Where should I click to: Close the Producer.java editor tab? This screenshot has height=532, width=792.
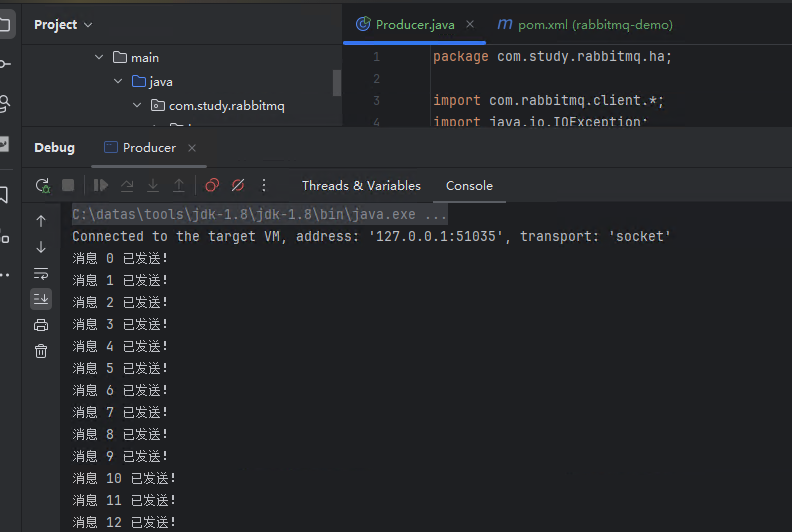(470, 24)
